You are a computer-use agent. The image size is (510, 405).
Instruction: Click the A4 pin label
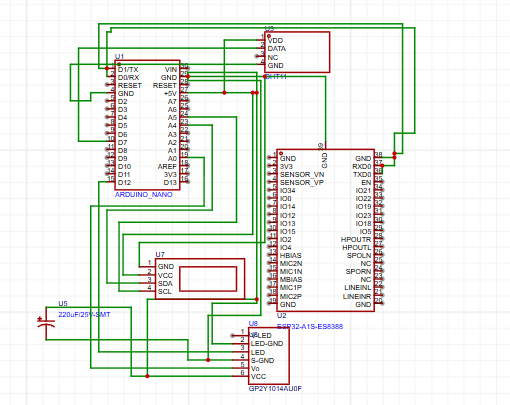click(172, 126)
